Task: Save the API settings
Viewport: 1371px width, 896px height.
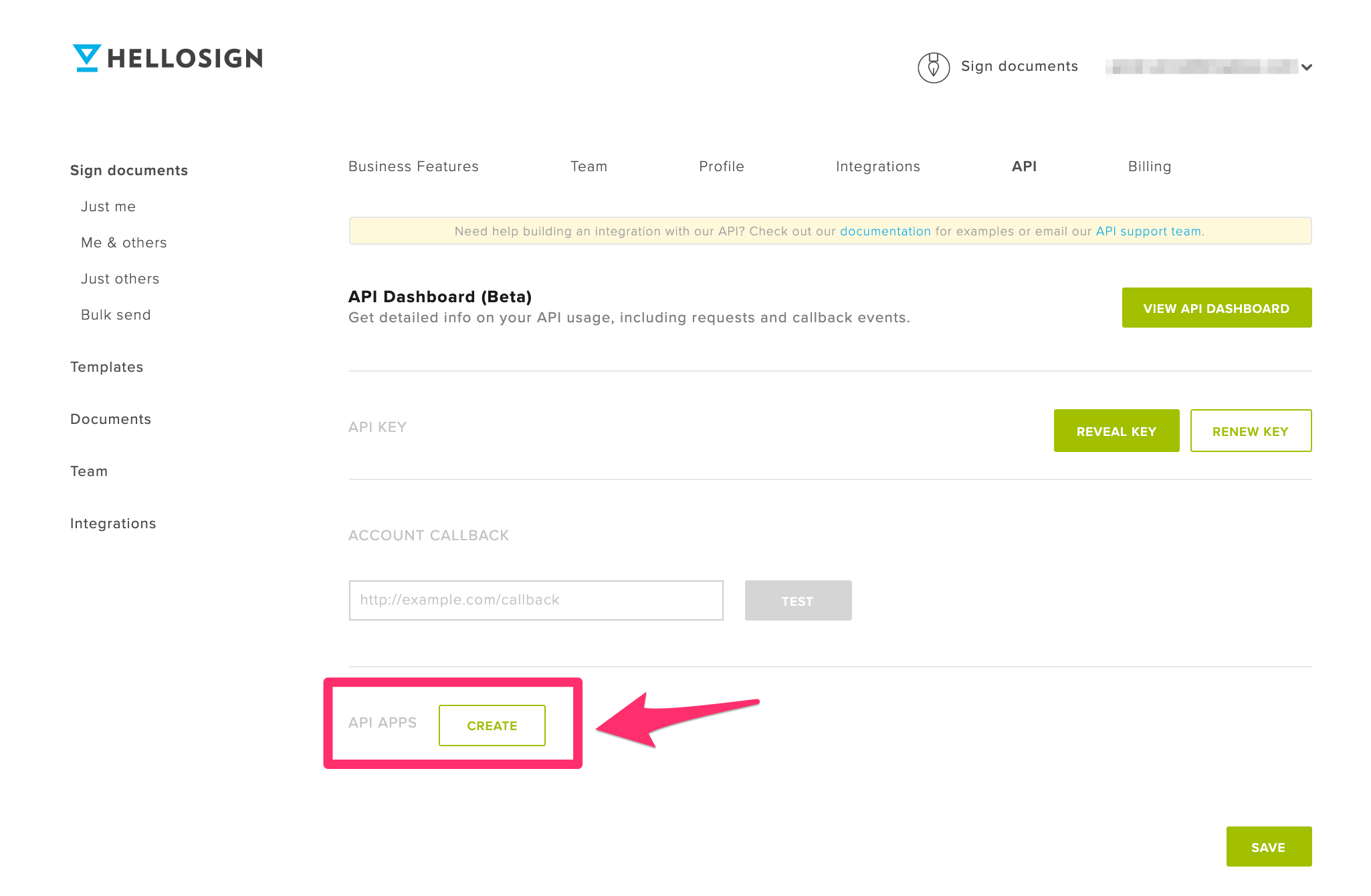Action: (1269, 847)
